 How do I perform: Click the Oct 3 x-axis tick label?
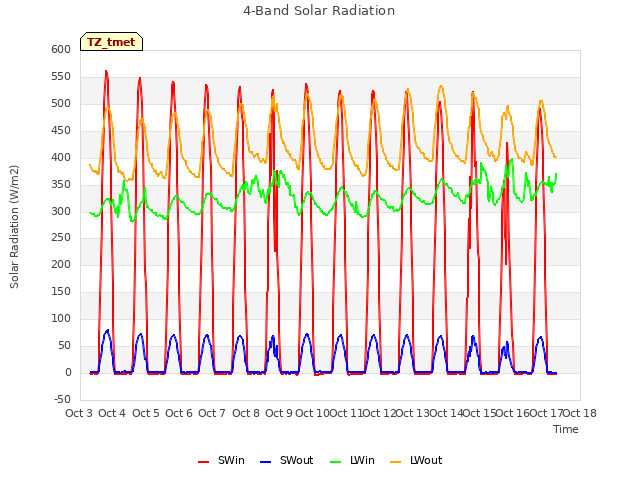click(x=79, y=413)
